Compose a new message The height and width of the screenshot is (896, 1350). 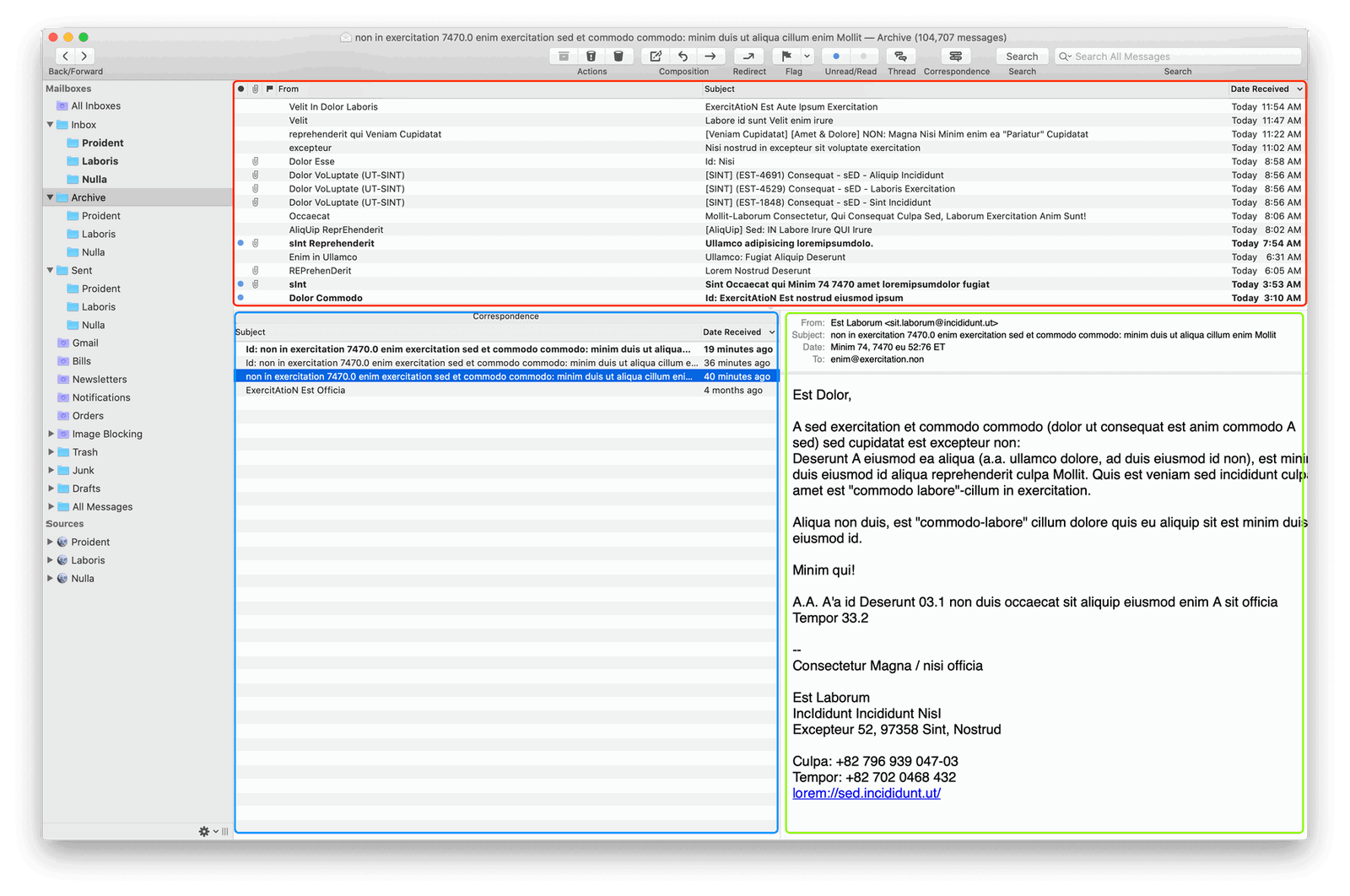coord(654,56)
